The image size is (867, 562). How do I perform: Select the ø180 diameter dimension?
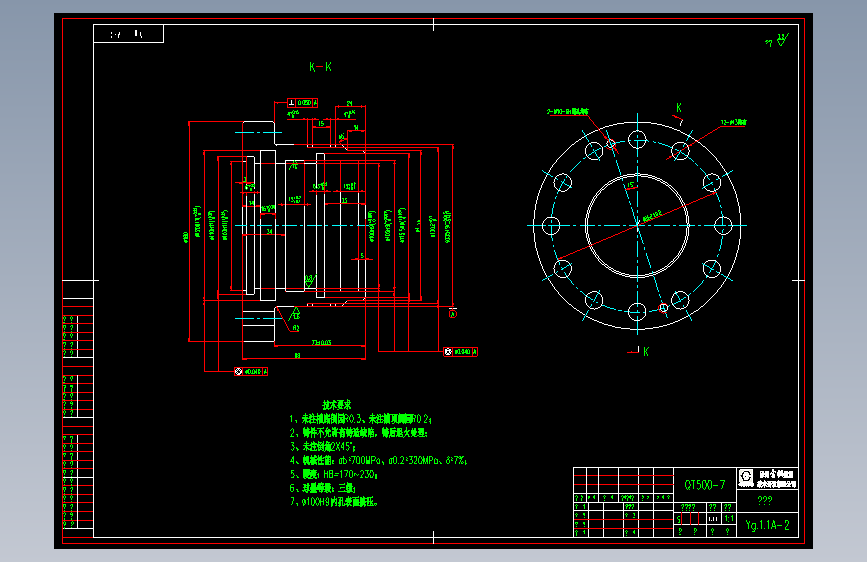pos(185,237)
